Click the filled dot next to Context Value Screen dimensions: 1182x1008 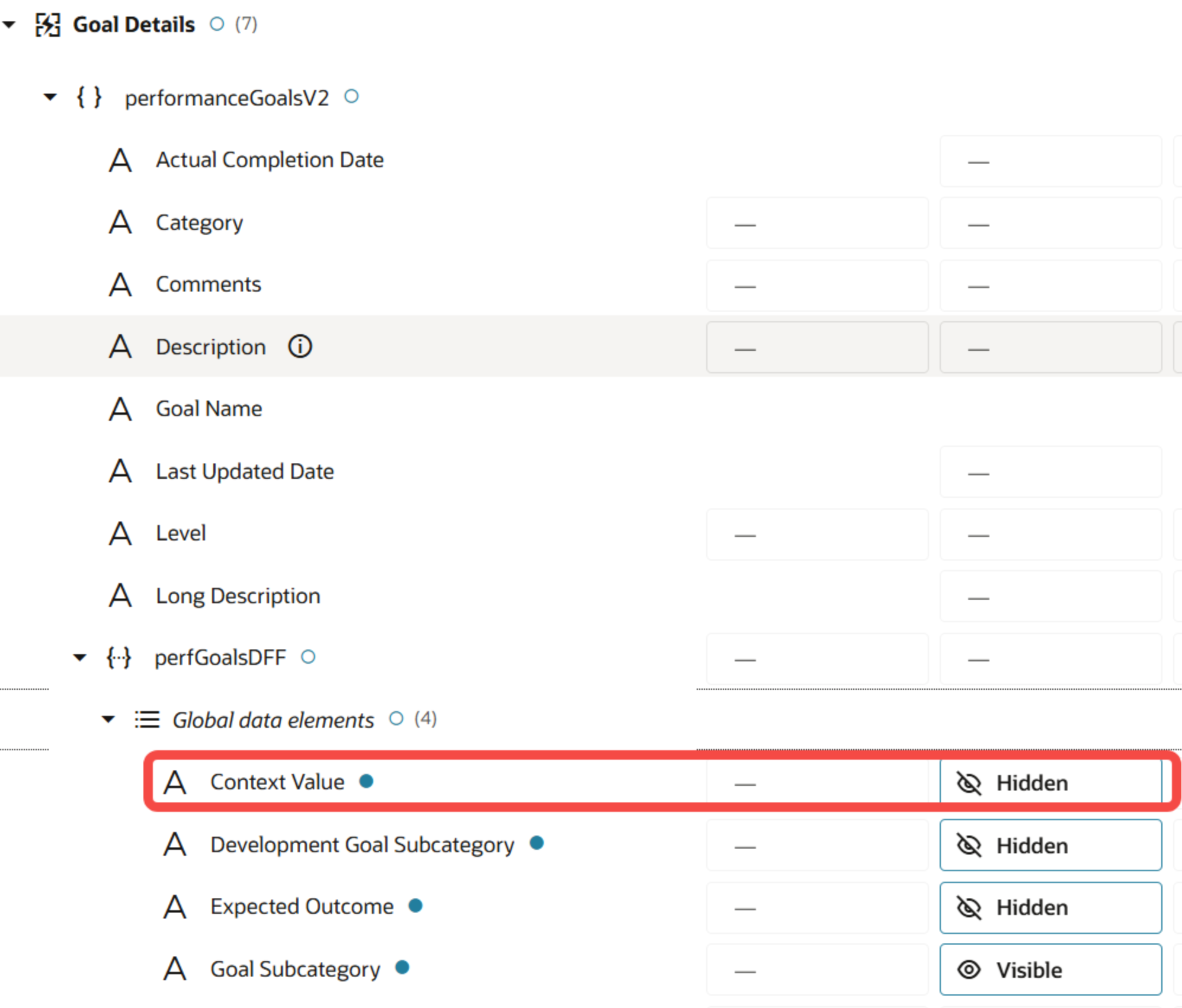(366, 781)
